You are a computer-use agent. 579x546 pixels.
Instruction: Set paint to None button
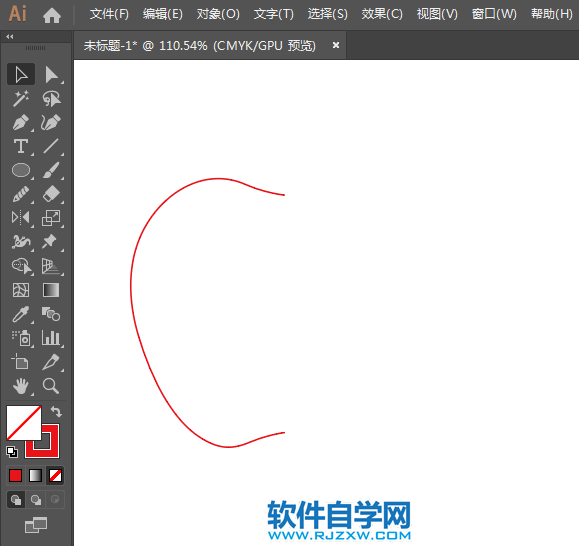(55, 475)
